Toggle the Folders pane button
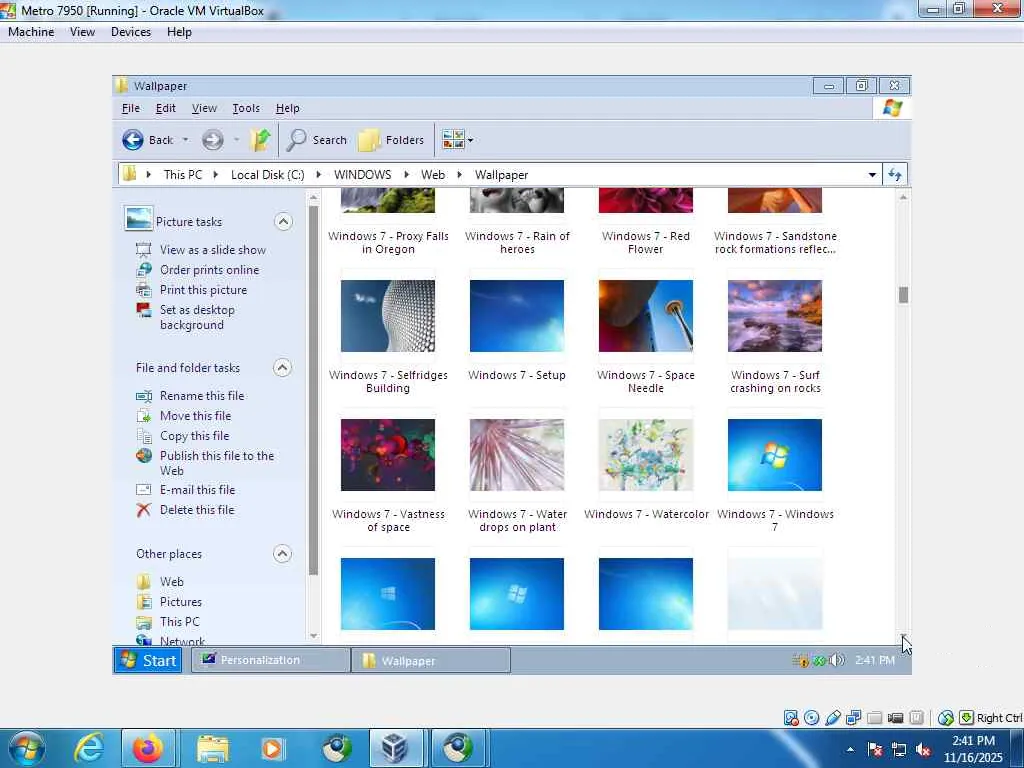 (391, 140)
